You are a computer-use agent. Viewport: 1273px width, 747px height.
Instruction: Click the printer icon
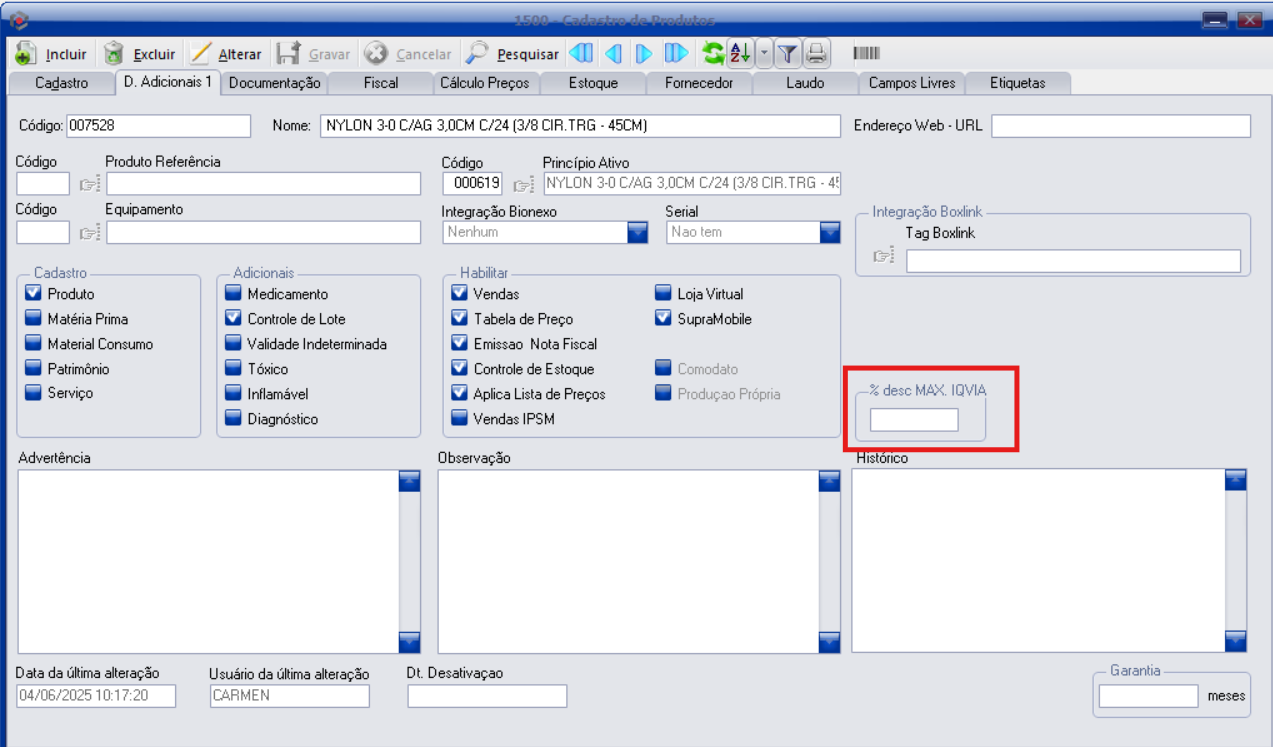pyautogui.click(x=817, y=54)
